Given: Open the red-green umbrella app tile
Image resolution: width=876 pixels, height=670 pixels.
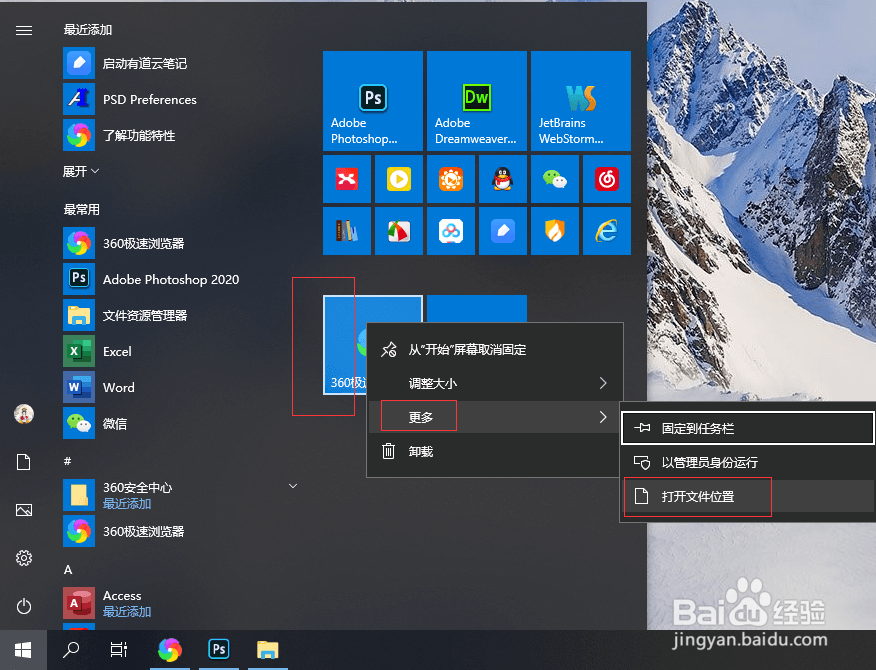Looking at the screenshot, I should (399, 231).
